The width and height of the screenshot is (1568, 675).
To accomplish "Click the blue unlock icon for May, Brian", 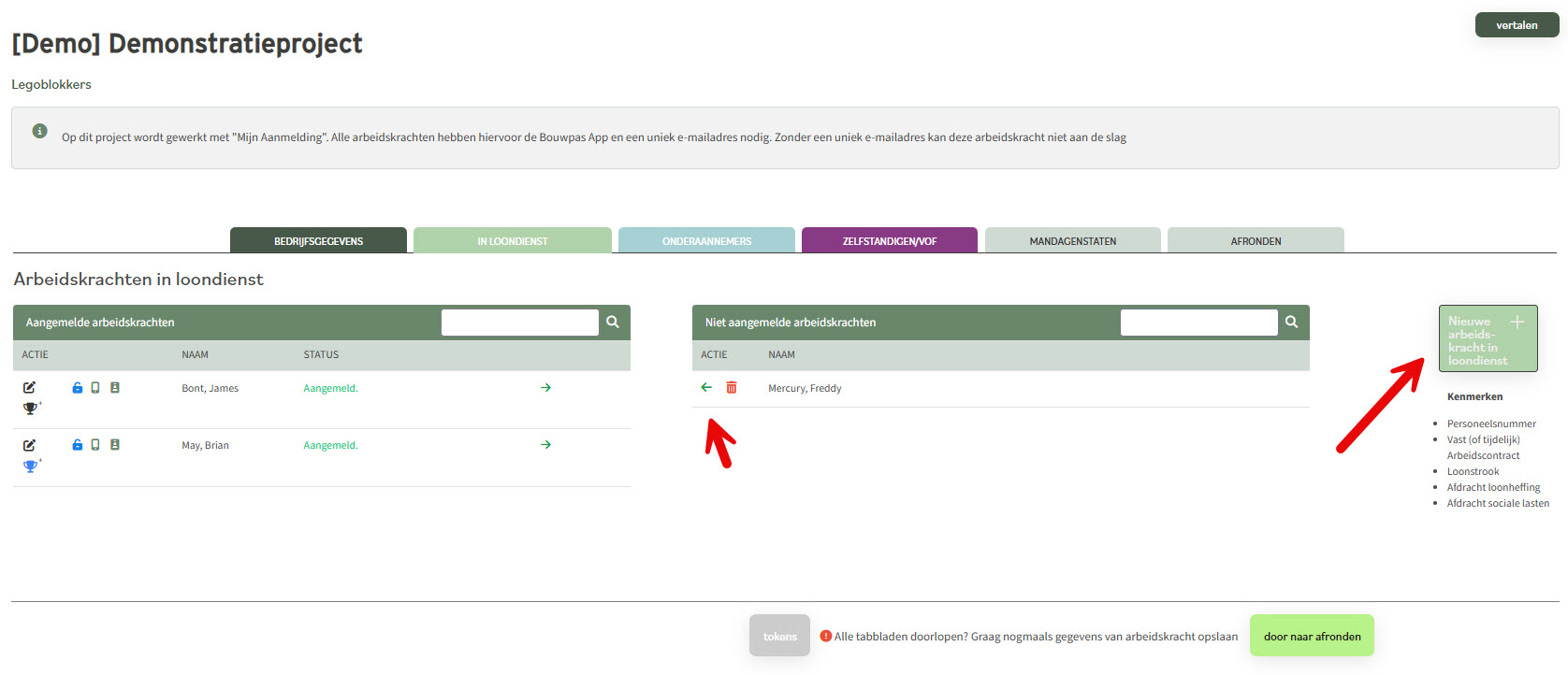I will (78, 445).
